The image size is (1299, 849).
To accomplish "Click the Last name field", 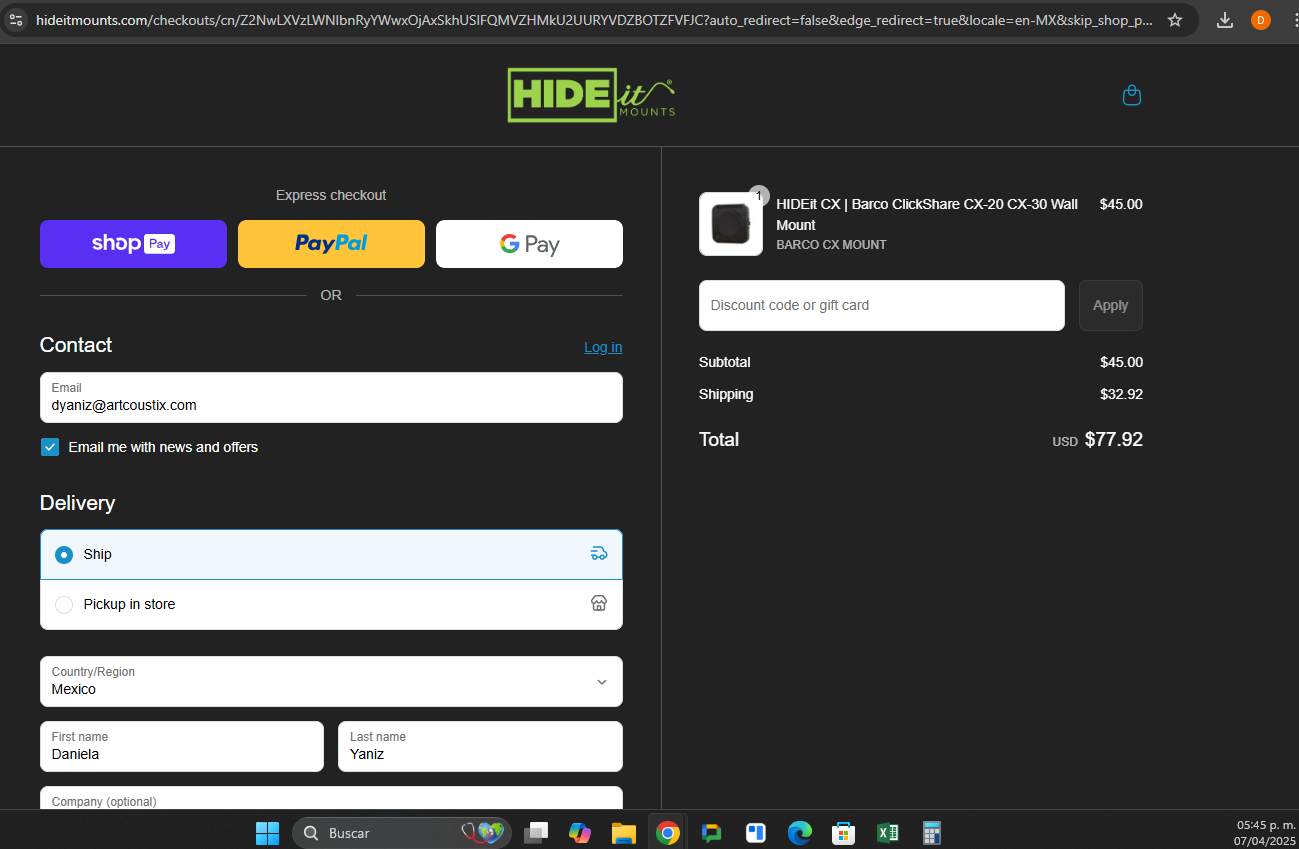I will pos(480,746).
